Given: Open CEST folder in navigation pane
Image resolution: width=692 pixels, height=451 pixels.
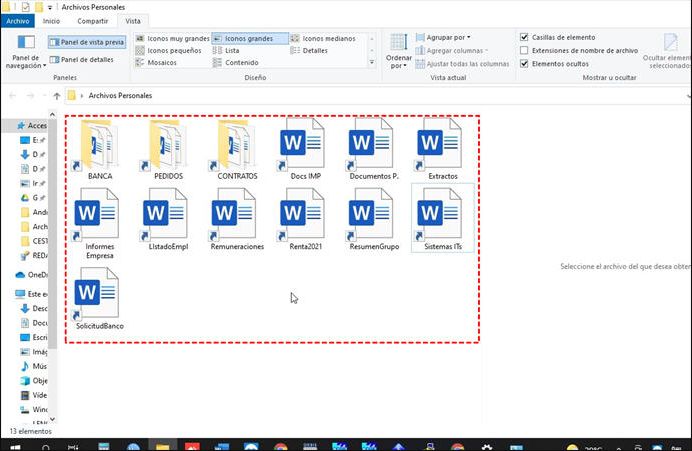Looking at the screenshot, I should point(34,241).
